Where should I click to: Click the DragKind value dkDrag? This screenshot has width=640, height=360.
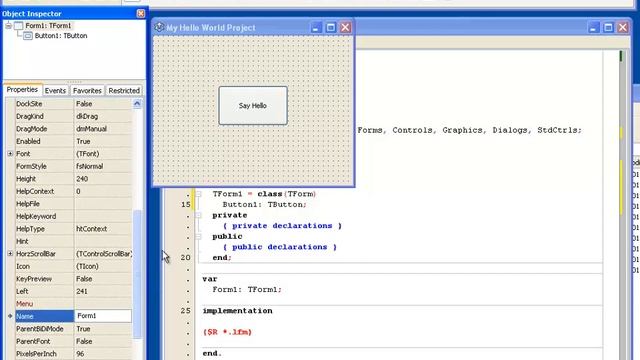coord(87,117)
